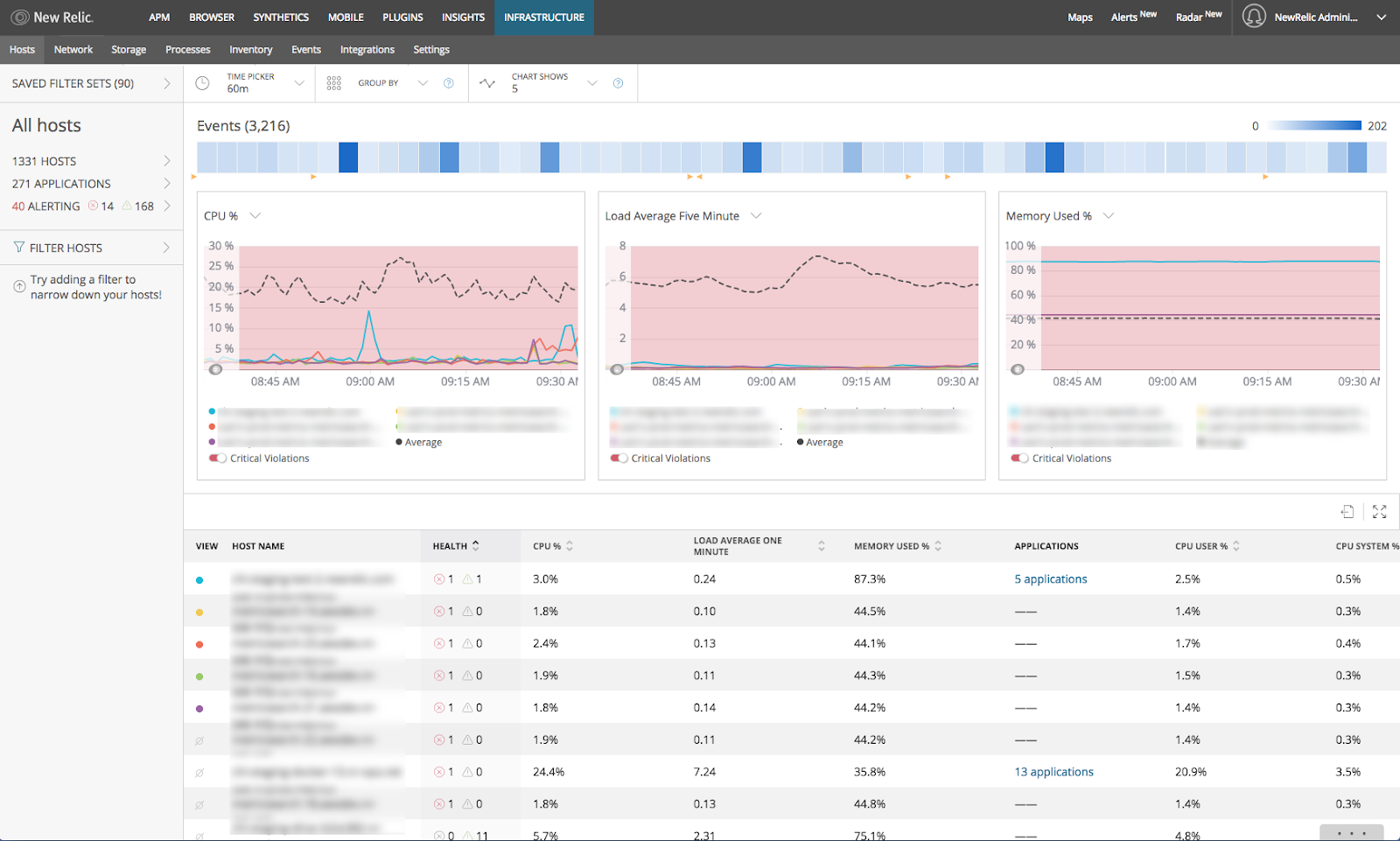The width and height of the screenshot is (1400, 841).
Task: Open the 13 applications link
Action: coord(1053,771)
